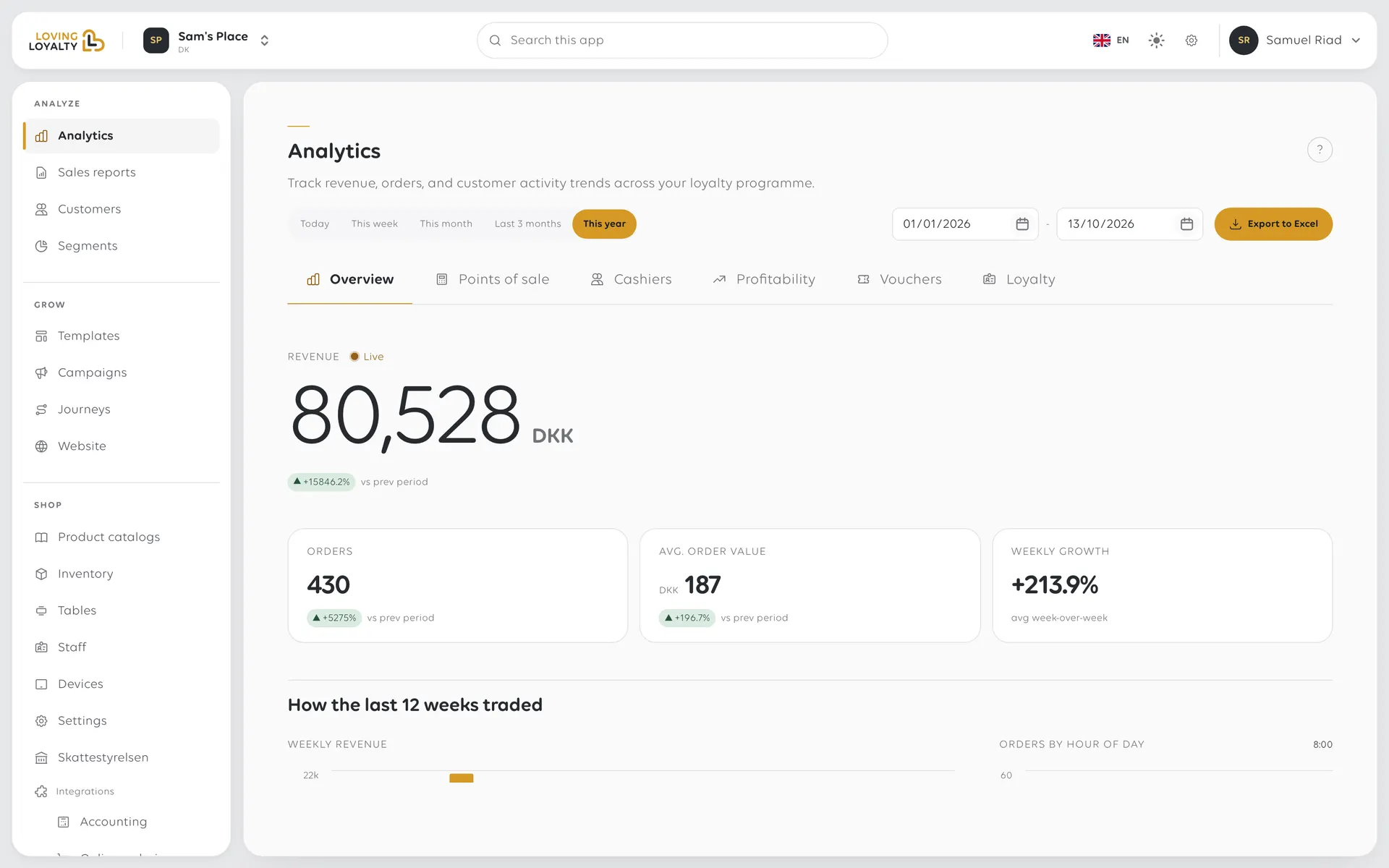Click the help question mark icon
The width and height of the screenshot is (1389, 868).
click(x=1320, y=150)
